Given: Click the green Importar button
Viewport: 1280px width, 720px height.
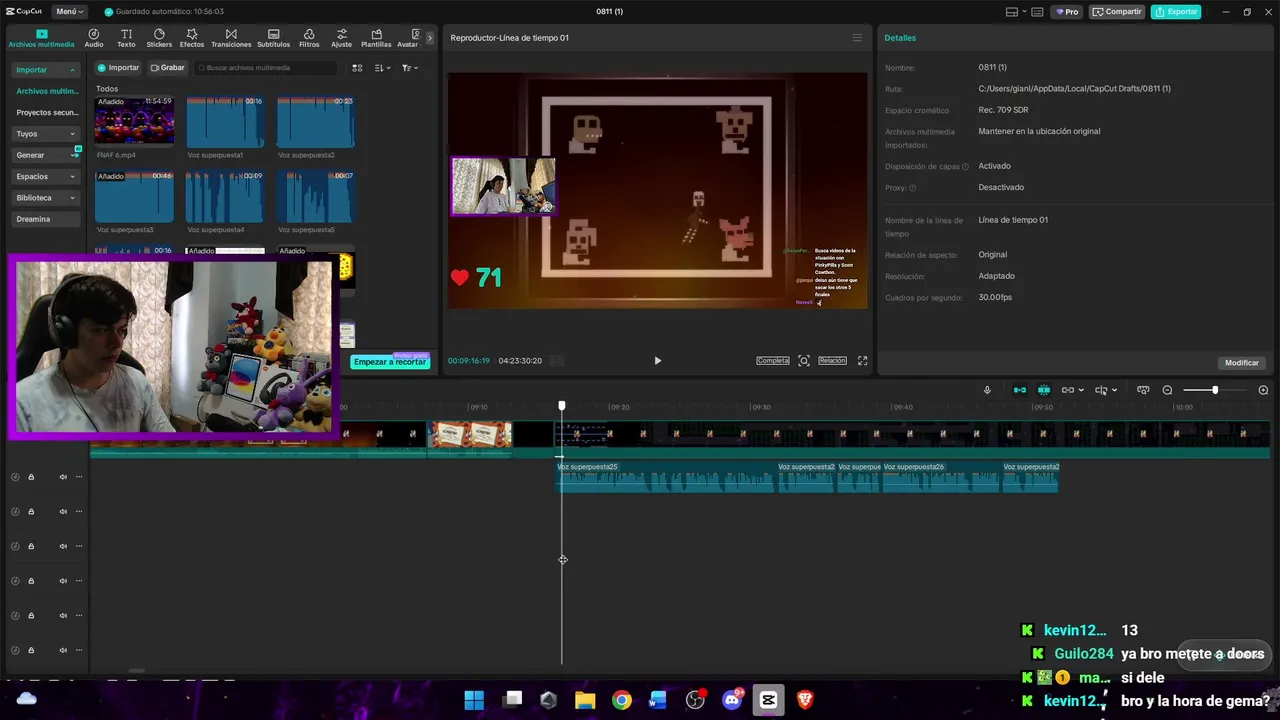Looking at the screenshot, I should pos(119,68).
